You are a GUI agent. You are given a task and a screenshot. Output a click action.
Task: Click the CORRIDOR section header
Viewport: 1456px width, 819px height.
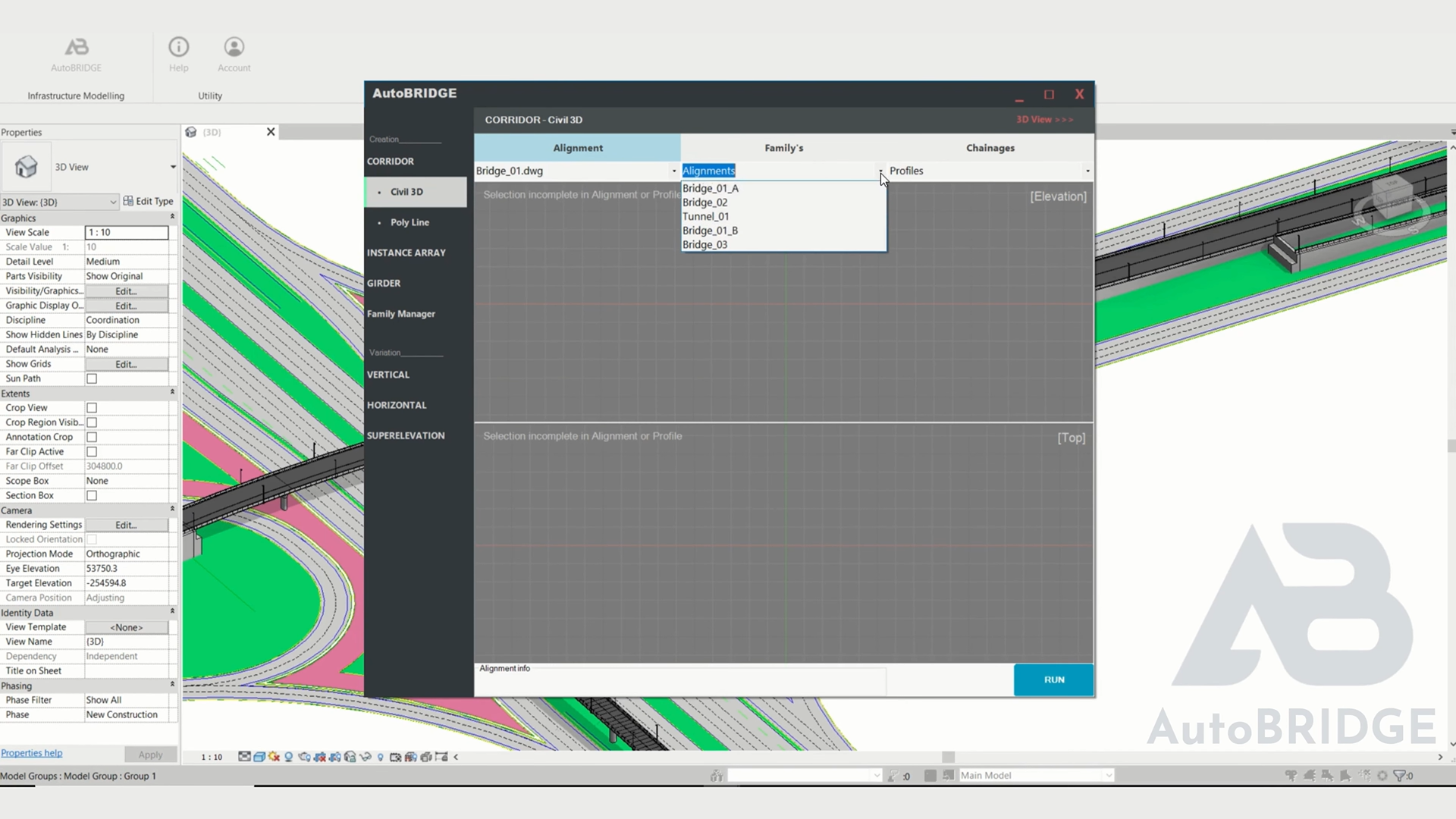pyautogui.click(x=391, y=160)
